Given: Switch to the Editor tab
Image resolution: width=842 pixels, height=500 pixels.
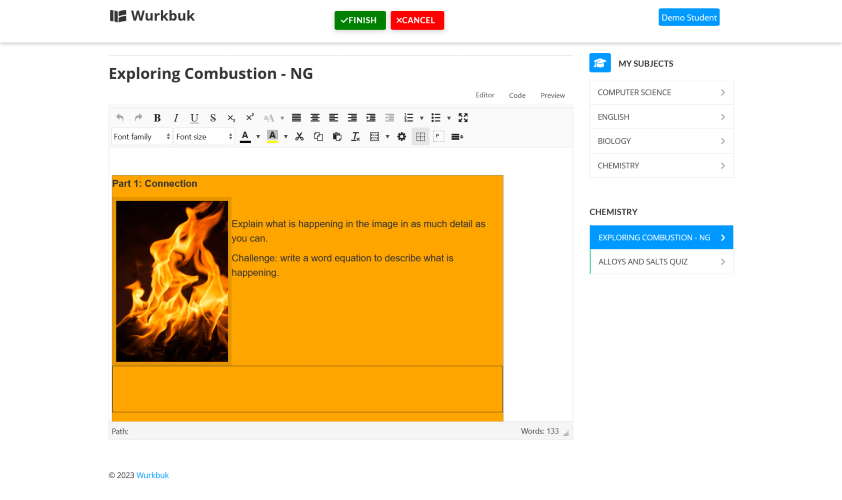Looking at the screenshot, I should pyautogui.click(x=484, y=95).
